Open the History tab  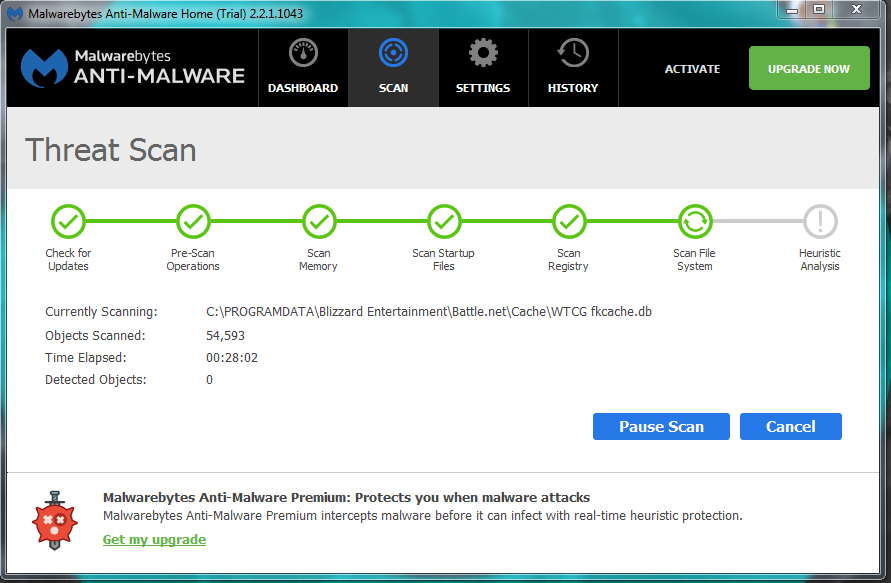click(x=573, y=68)
